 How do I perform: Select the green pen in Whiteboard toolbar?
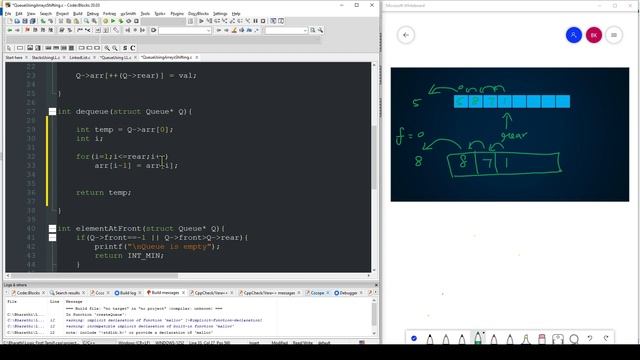478,338
